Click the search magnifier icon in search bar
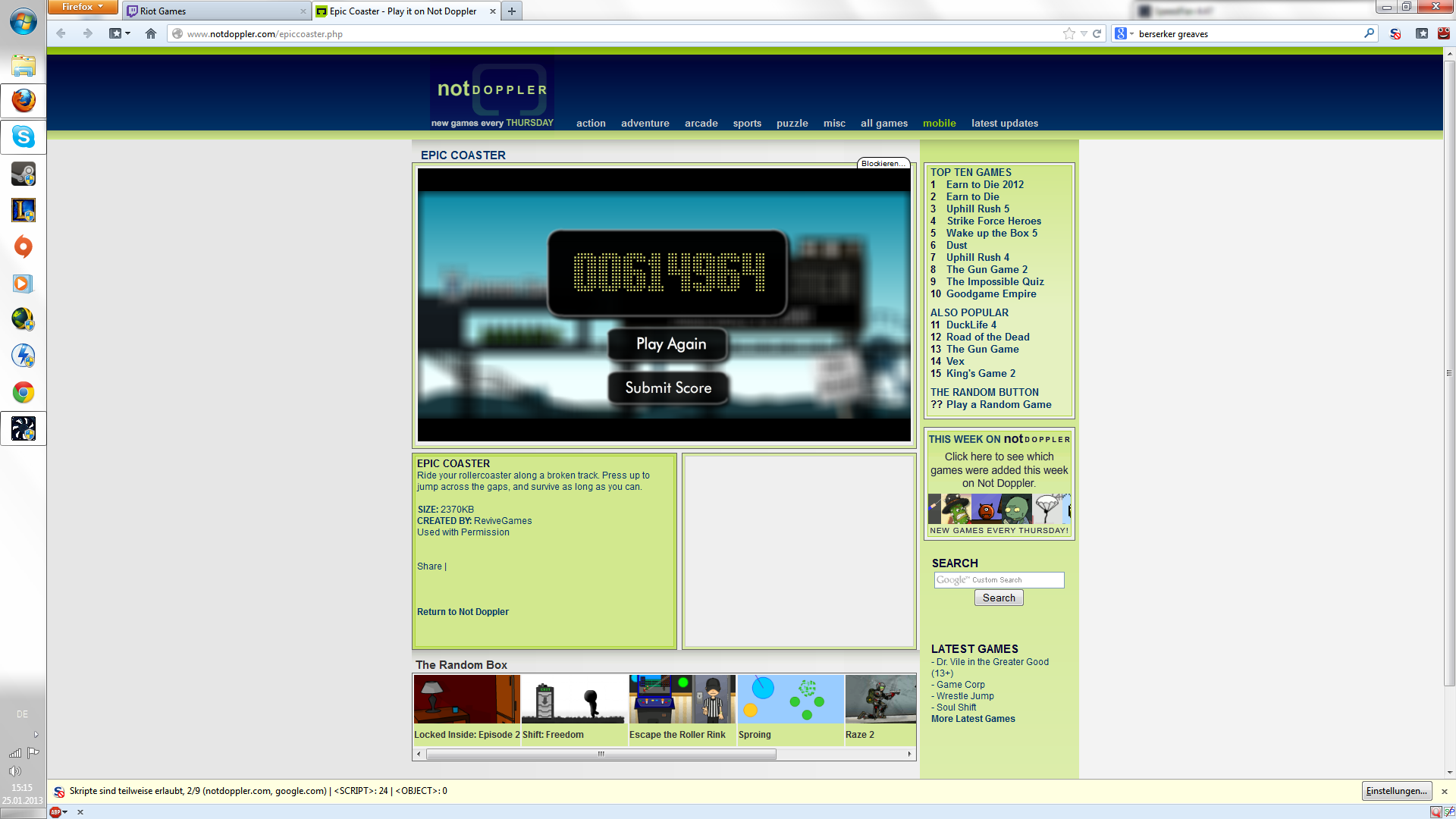1456x819 pixels. 1369,33
